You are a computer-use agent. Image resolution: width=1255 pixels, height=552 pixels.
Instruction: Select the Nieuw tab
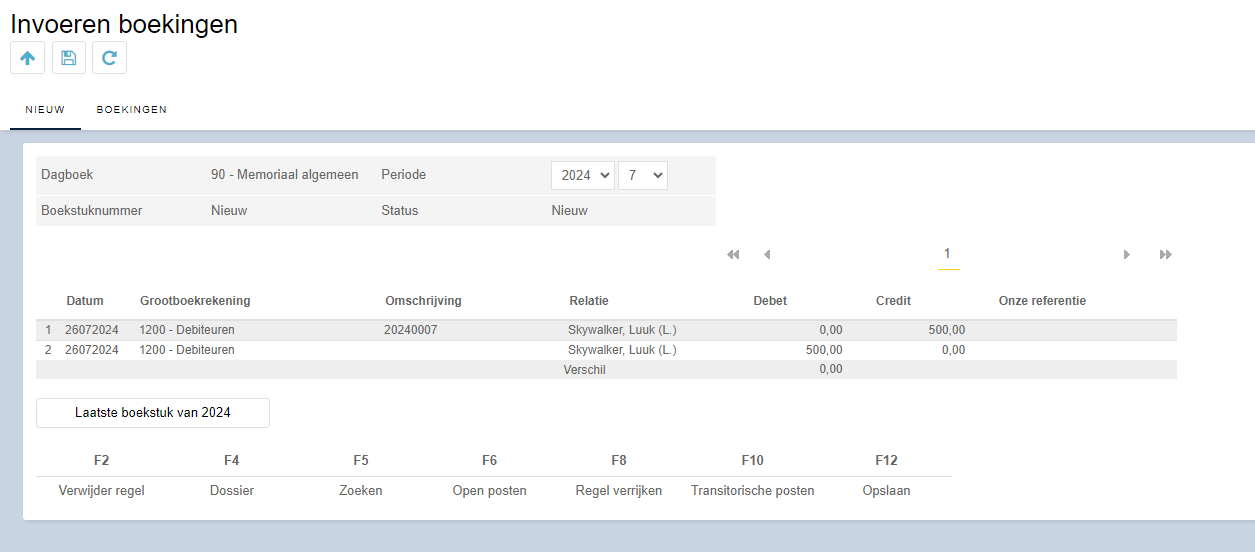pyautogui.click(x=45, y=110)
